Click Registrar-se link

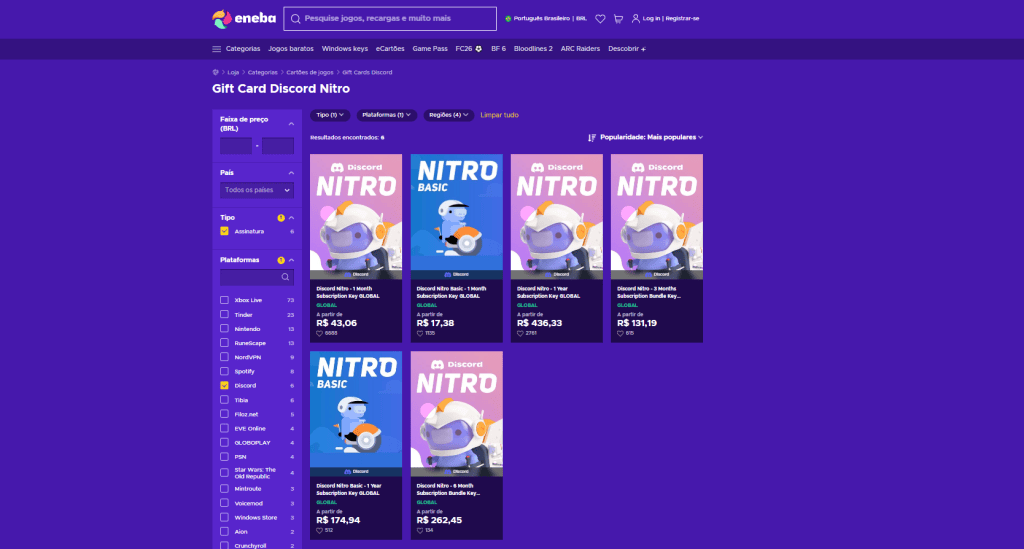coord(682,19)
